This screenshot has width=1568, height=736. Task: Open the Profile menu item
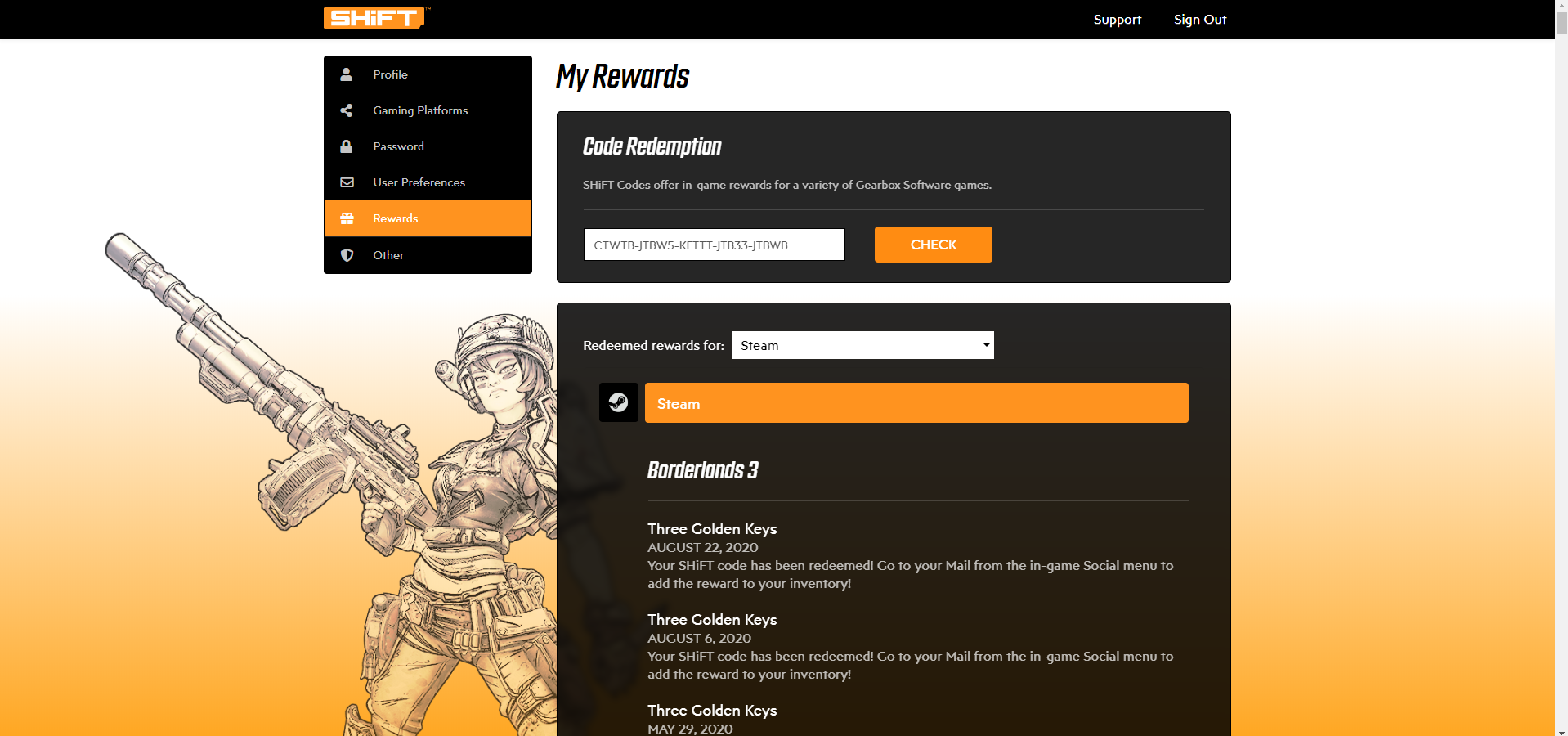pyautogui.click(x=428, y=74)
